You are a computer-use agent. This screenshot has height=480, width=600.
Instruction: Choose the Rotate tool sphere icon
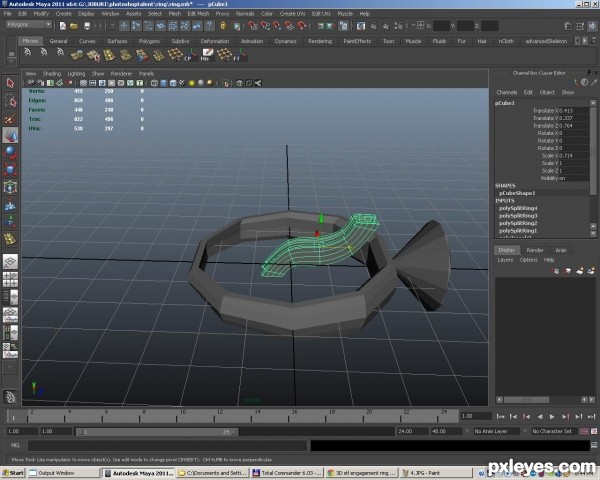[x=10, y=152]
